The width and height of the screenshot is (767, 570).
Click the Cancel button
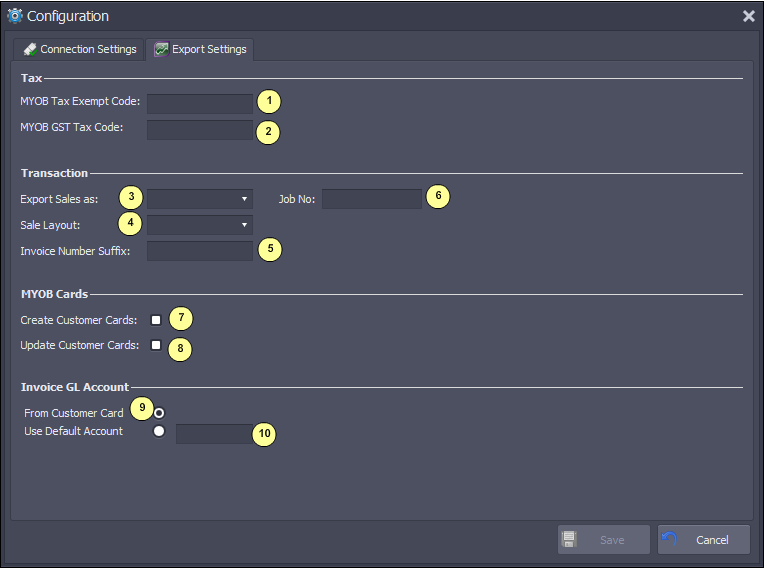704,540
